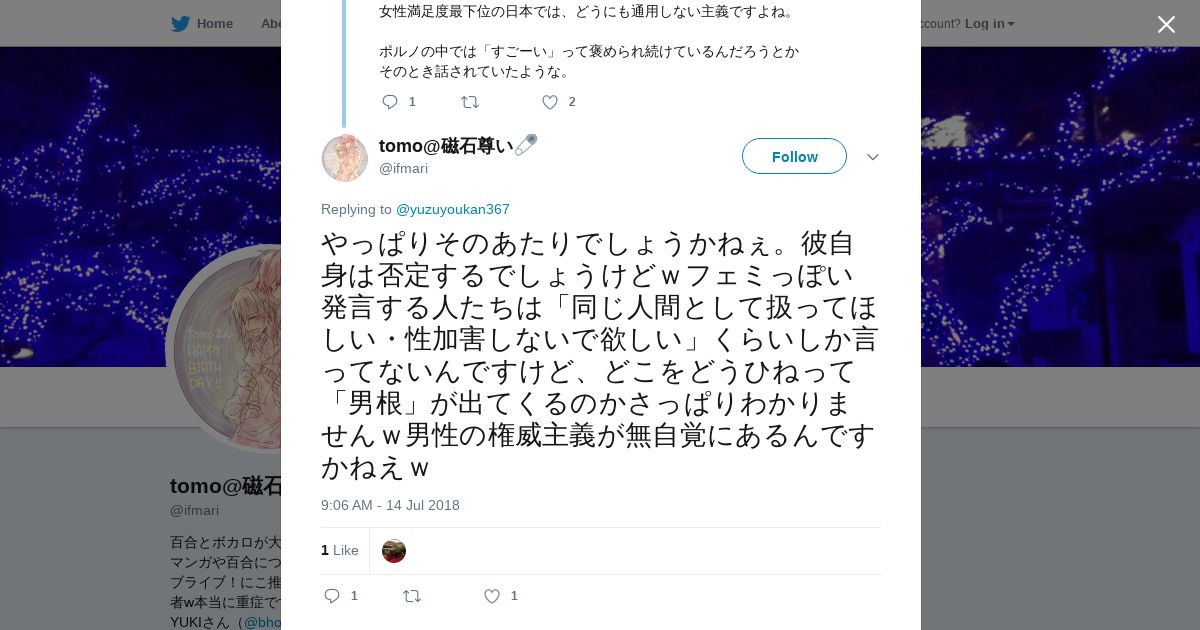Screen dimensions: 1200x630
Task: Follow the @ifmari account
Action: [794, 157]
